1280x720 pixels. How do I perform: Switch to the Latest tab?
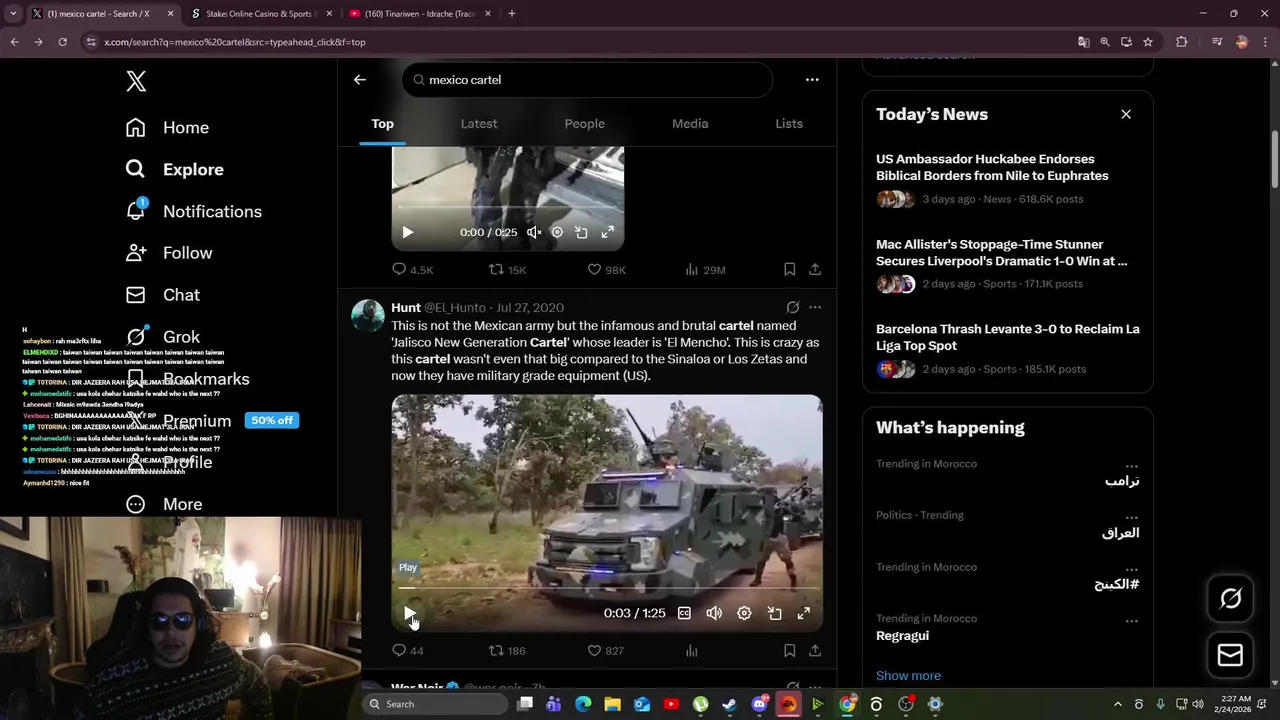479,124
